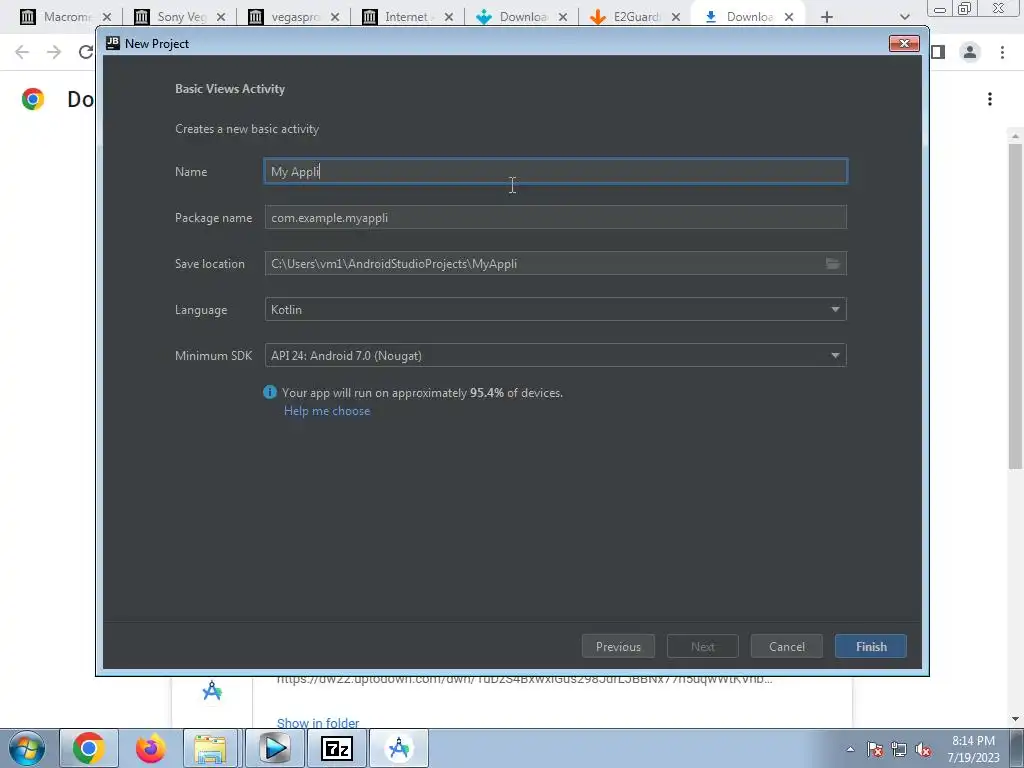
Task: Open the media player taskbar icon
Action: click(275, 748)
